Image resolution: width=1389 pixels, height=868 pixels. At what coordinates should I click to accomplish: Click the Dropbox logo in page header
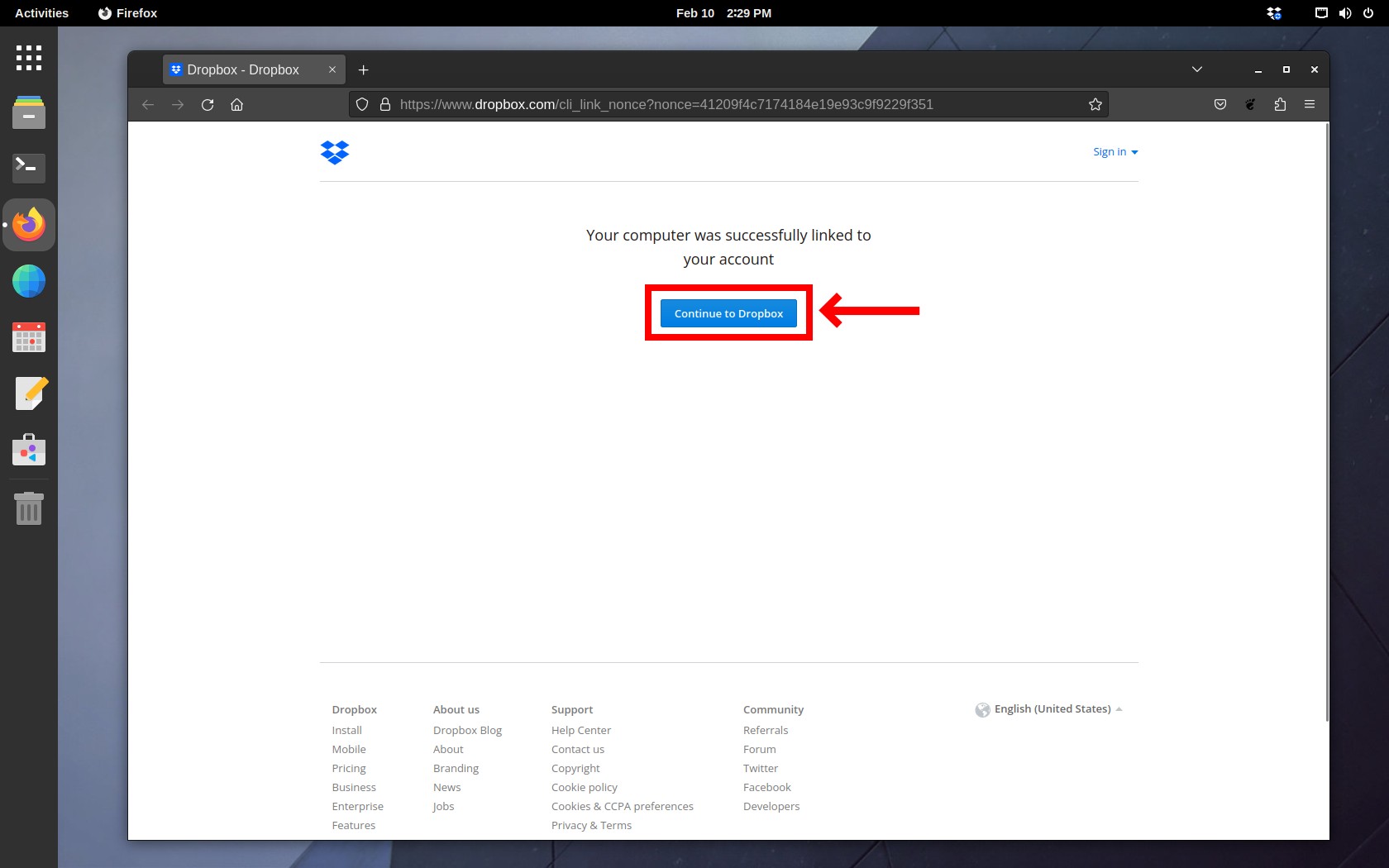[x=335, y=152]
